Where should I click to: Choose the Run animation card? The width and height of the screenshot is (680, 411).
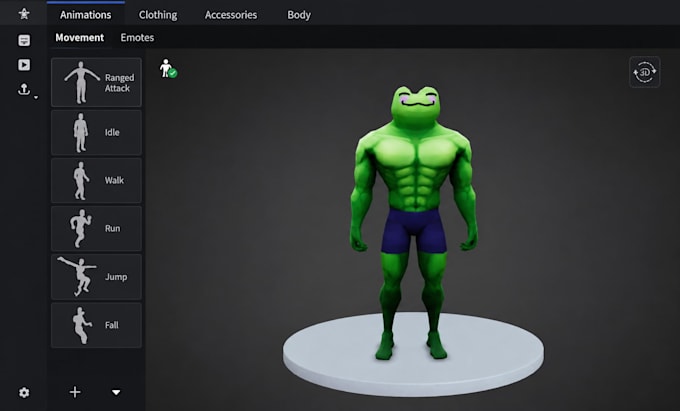pyautogui.click(x=96, y=228)
